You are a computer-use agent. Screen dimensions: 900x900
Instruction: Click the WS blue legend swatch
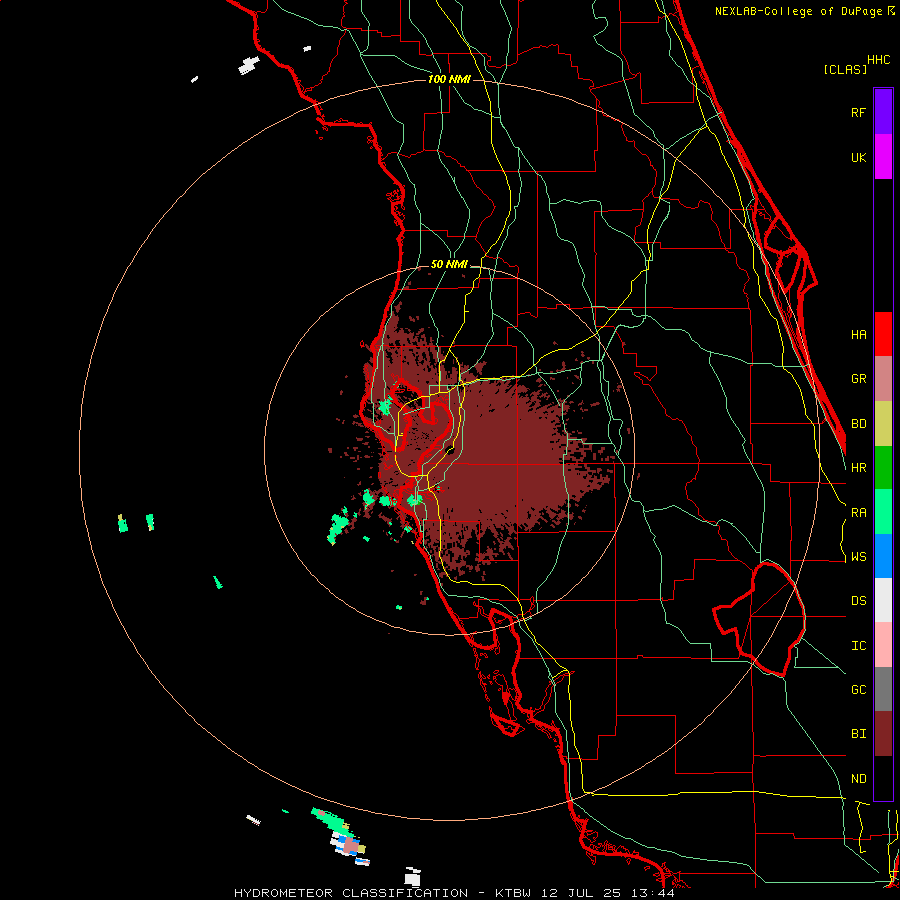[x=883, y=556]
